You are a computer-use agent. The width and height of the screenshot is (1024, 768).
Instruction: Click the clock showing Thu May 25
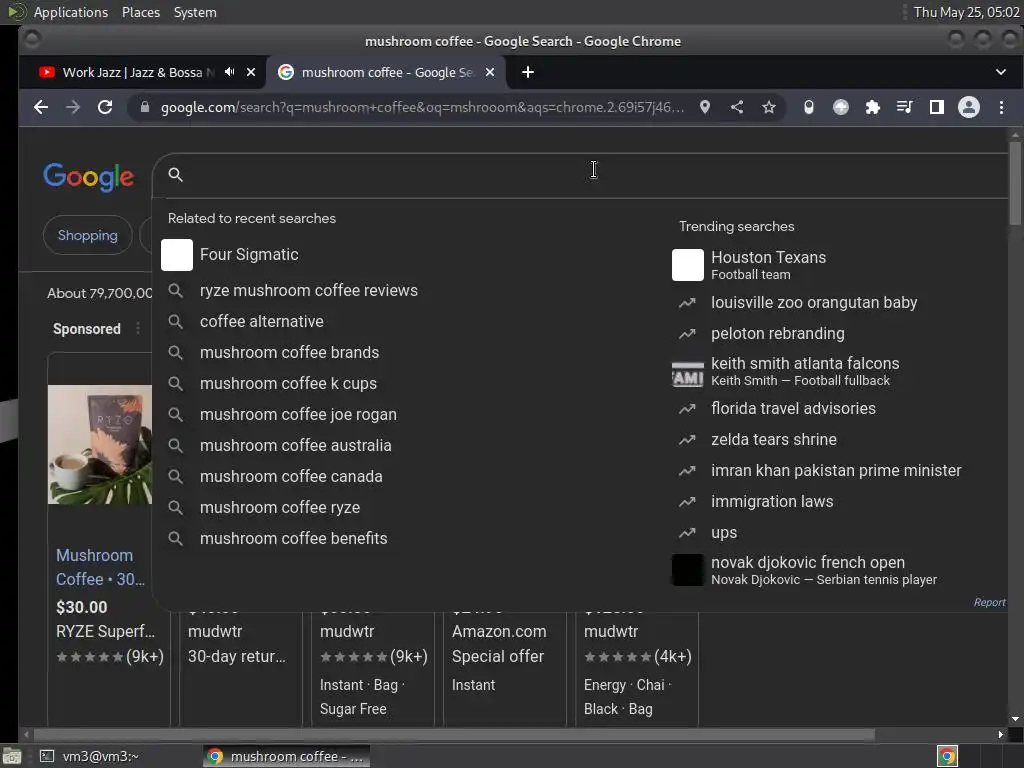click(x=966, y=12)
